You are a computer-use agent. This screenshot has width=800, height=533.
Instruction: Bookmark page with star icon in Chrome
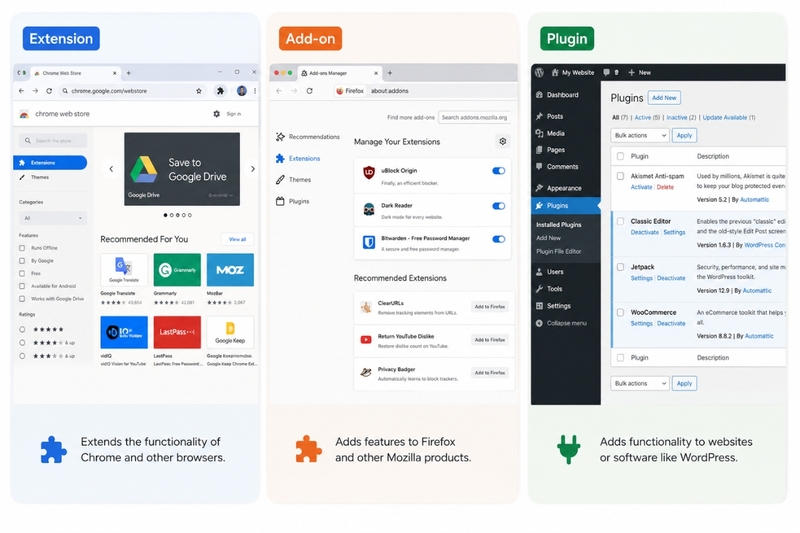pos(198,91)
